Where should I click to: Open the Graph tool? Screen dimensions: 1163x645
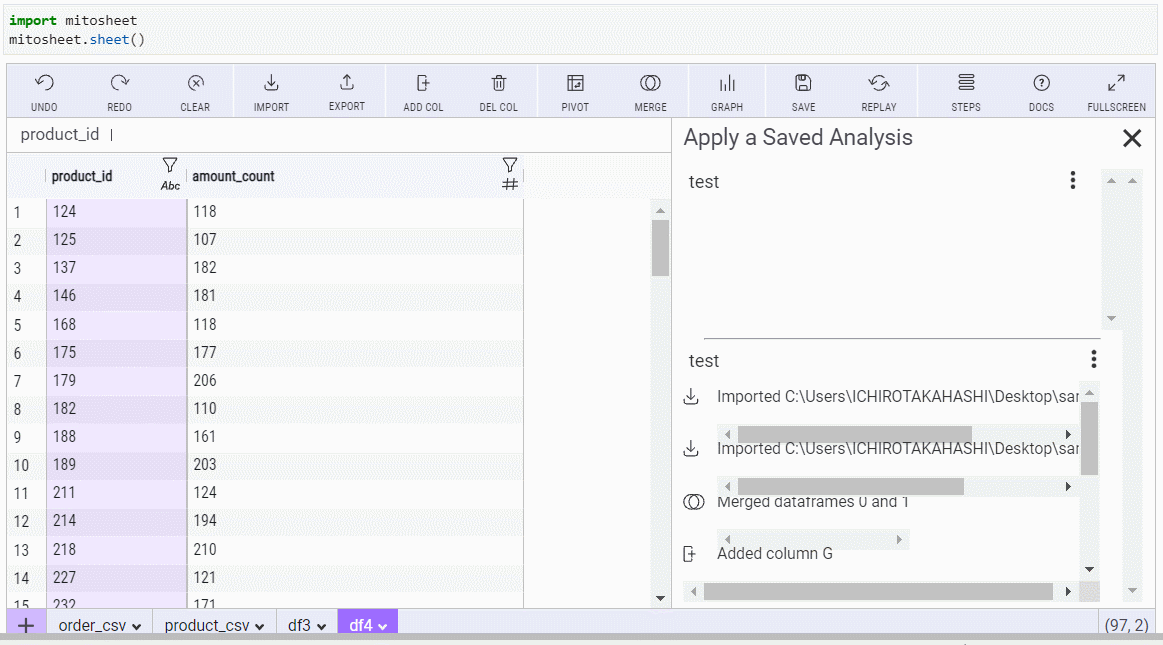coord(727,84)
